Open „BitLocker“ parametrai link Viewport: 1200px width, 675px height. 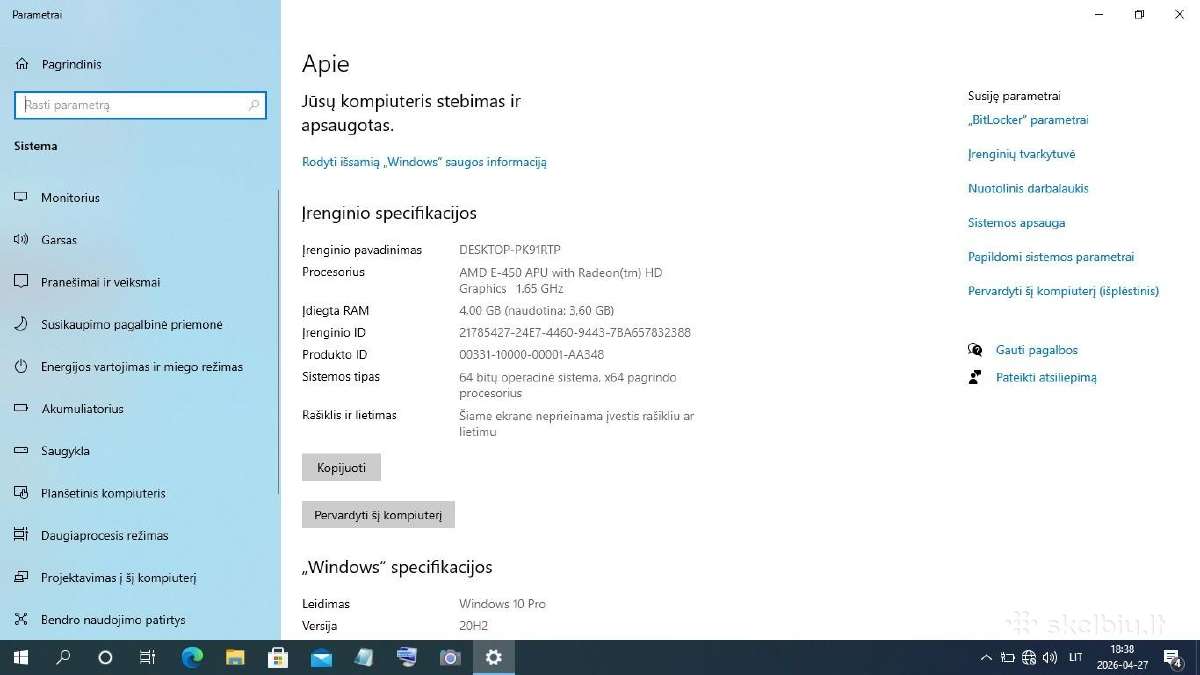pos(1028,120)
